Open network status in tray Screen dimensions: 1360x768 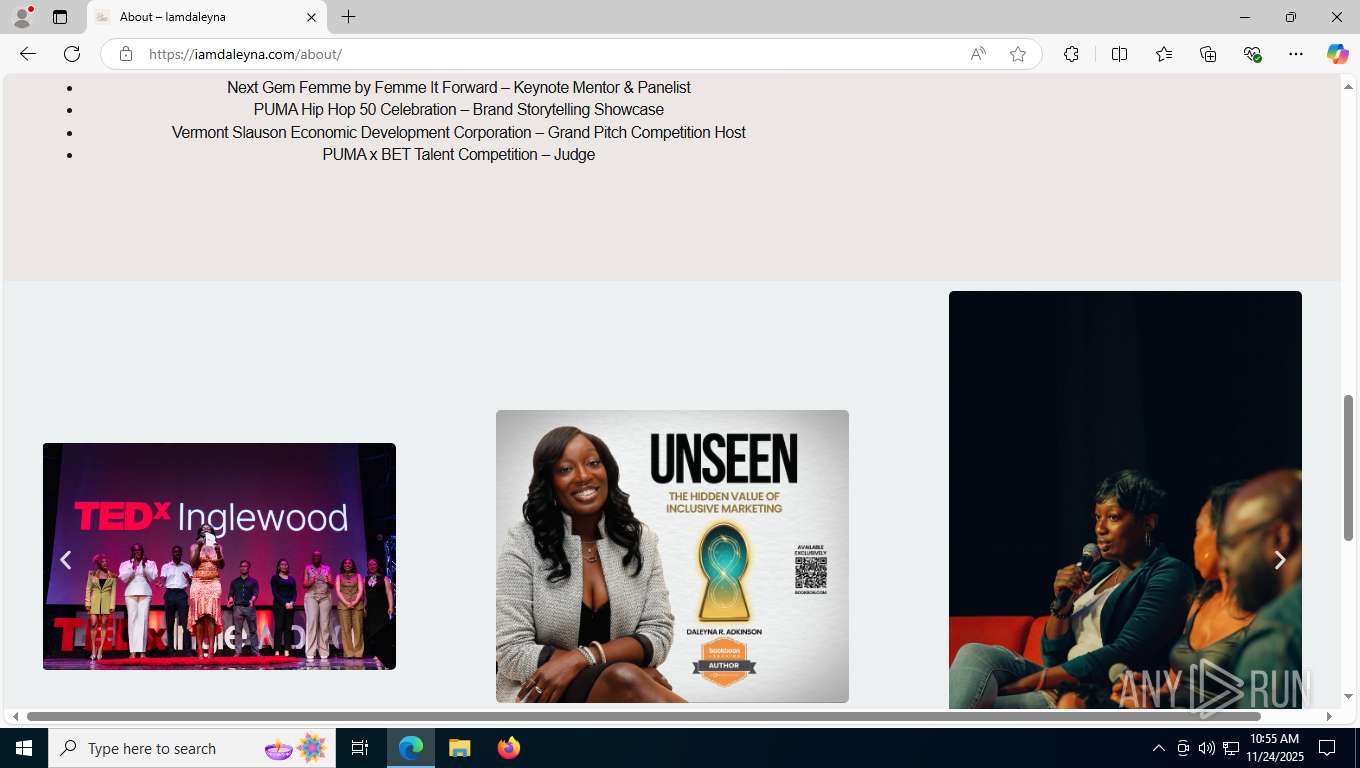point(1230,748)
